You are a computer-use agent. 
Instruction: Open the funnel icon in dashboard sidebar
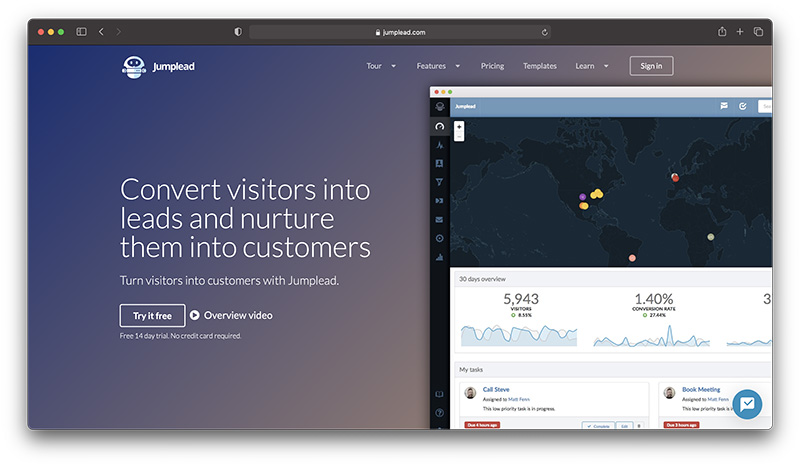(x=439, y=182)
